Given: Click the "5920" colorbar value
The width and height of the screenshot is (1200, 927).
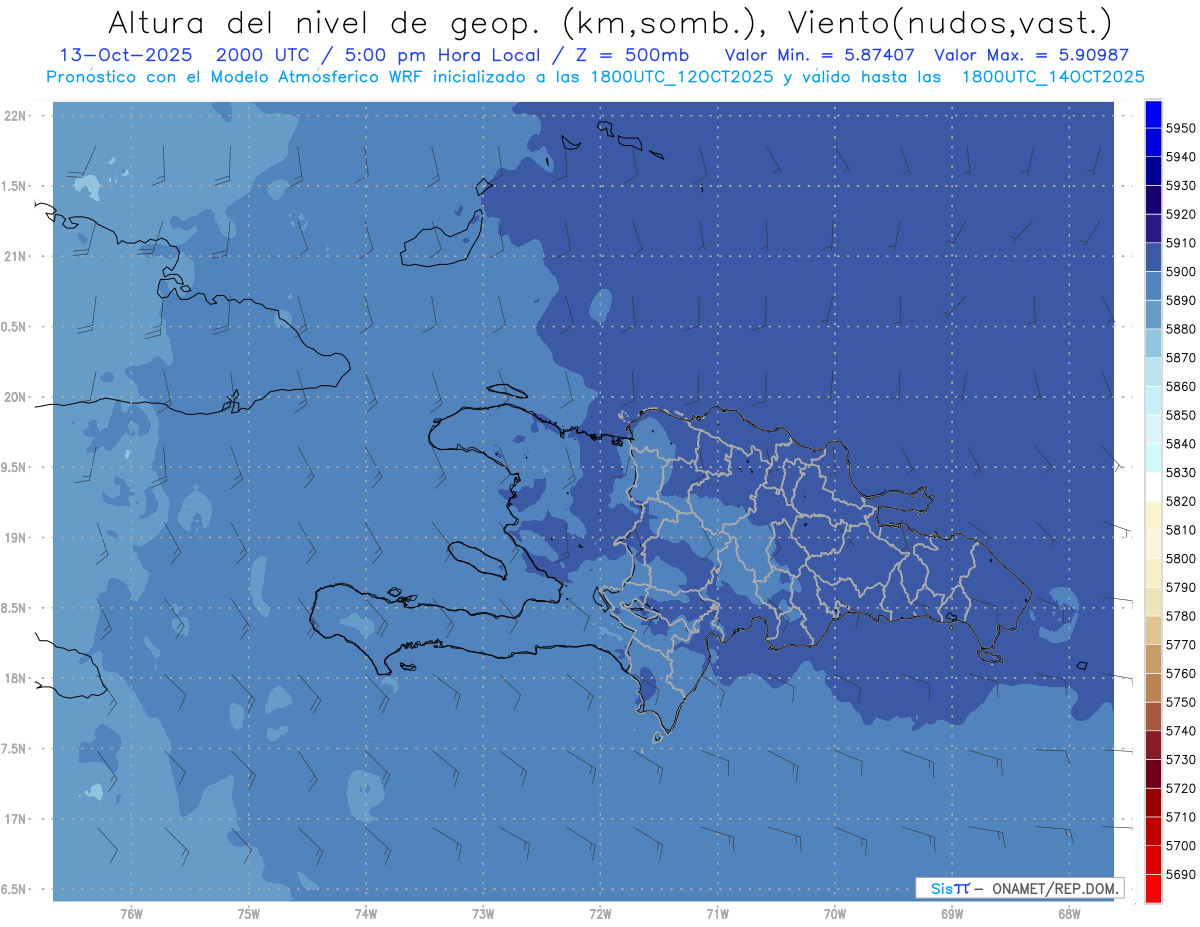Looking at the screenshot, I should (x=1181, y=214).
